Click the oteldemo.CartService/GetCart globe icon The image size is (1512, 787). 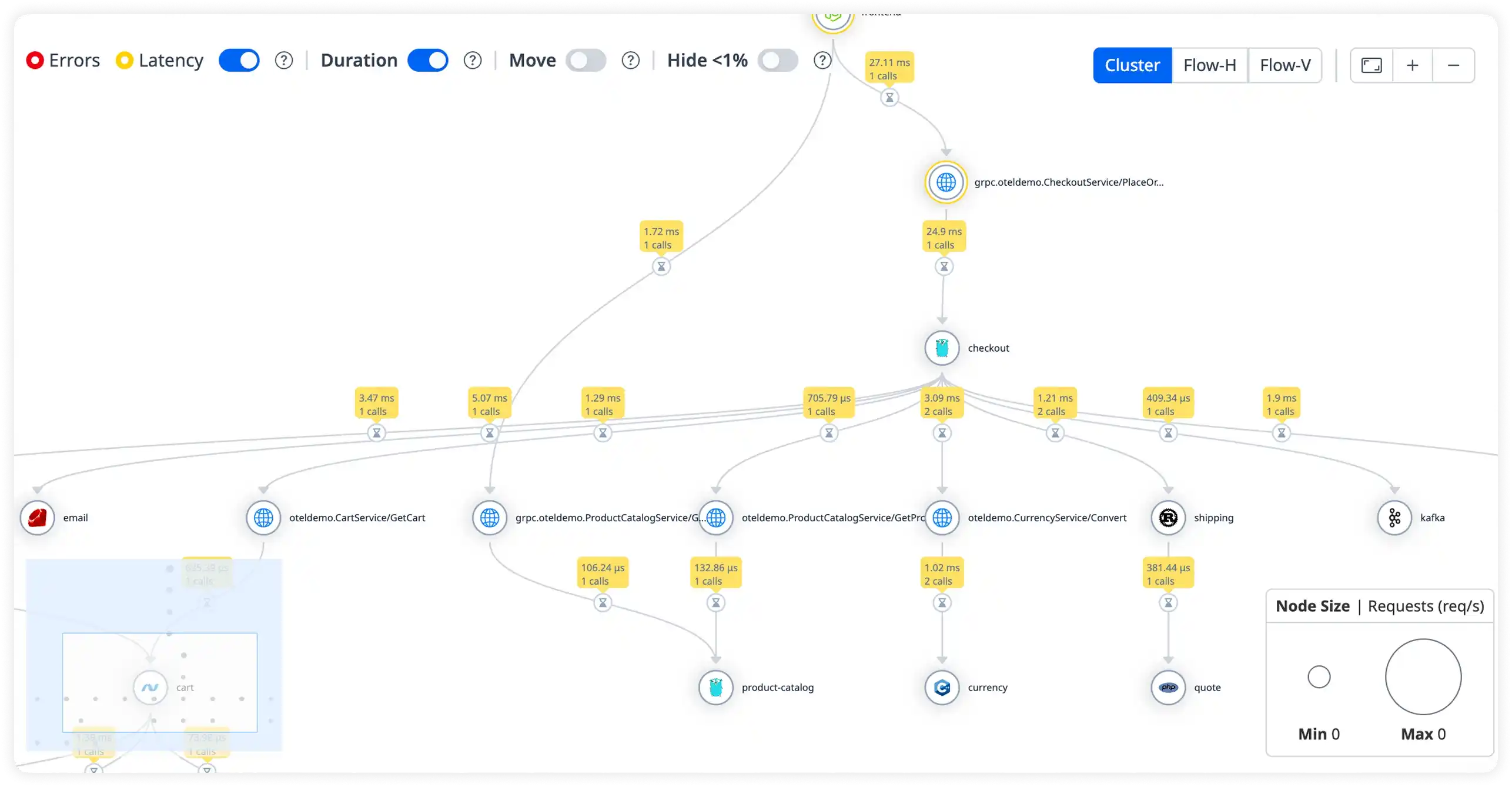click(263, 518)
